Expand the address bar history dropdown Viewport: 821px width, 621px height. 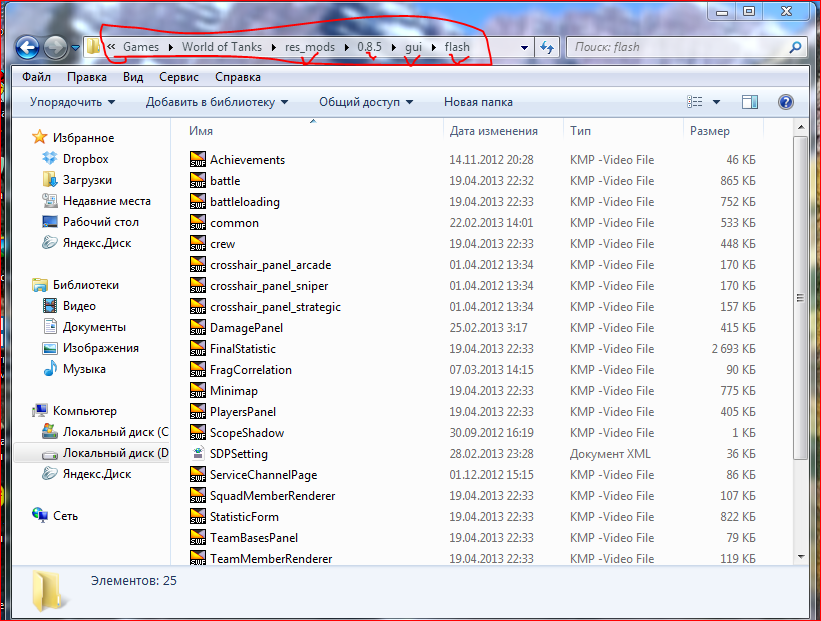pyautogui.click(x=524, y=47)
